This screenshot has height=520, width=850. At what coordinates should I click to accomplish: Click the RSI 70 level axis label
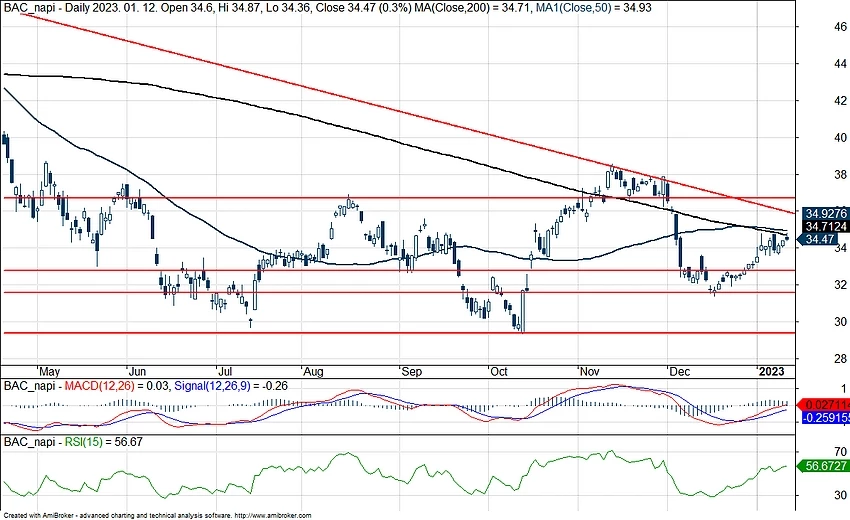tap(840, 451)
